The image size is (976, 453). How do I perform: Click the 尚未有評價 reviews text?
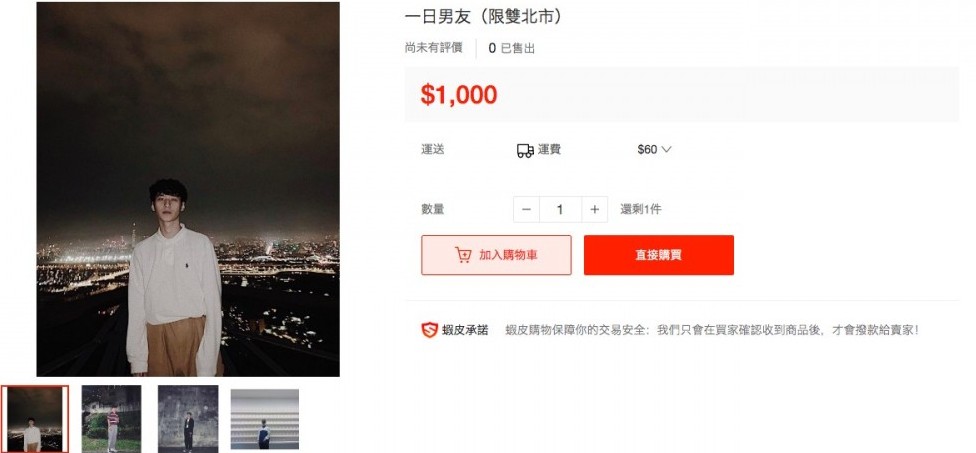tap(433, 48)
